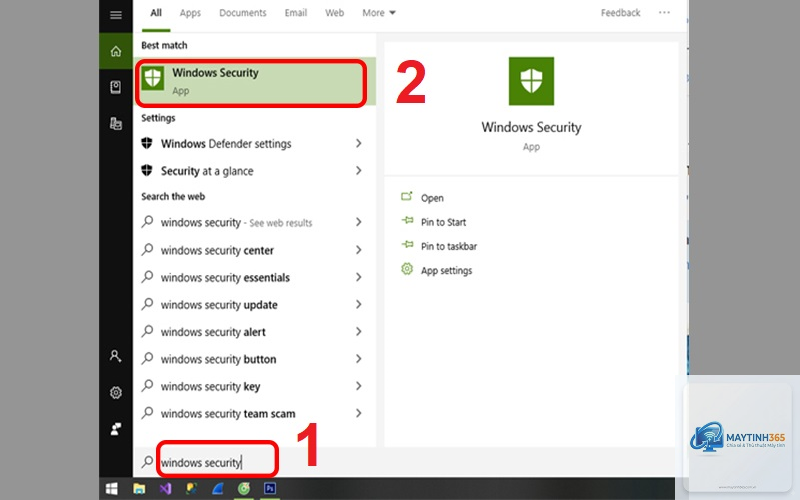Screen dimensions: 800x500
Task: Launch Visual Studio from the taskbar
Action: pos(165,489)
